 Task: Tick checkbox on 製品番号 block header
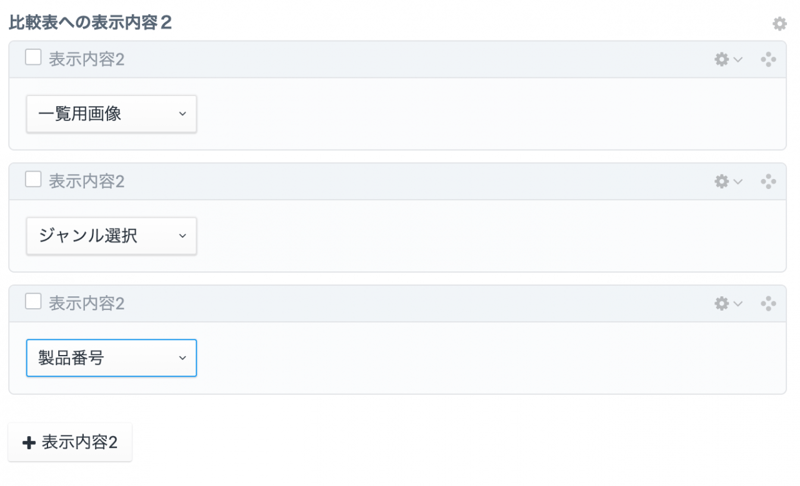pos(33,302)
